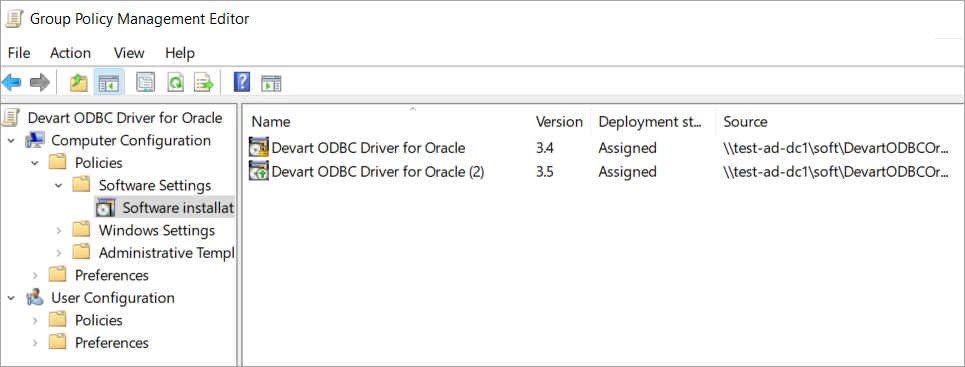The width and height of the screenshot is (965, 367).
Task: Expand Preferences under User Configuration
Action: (36, 343)
